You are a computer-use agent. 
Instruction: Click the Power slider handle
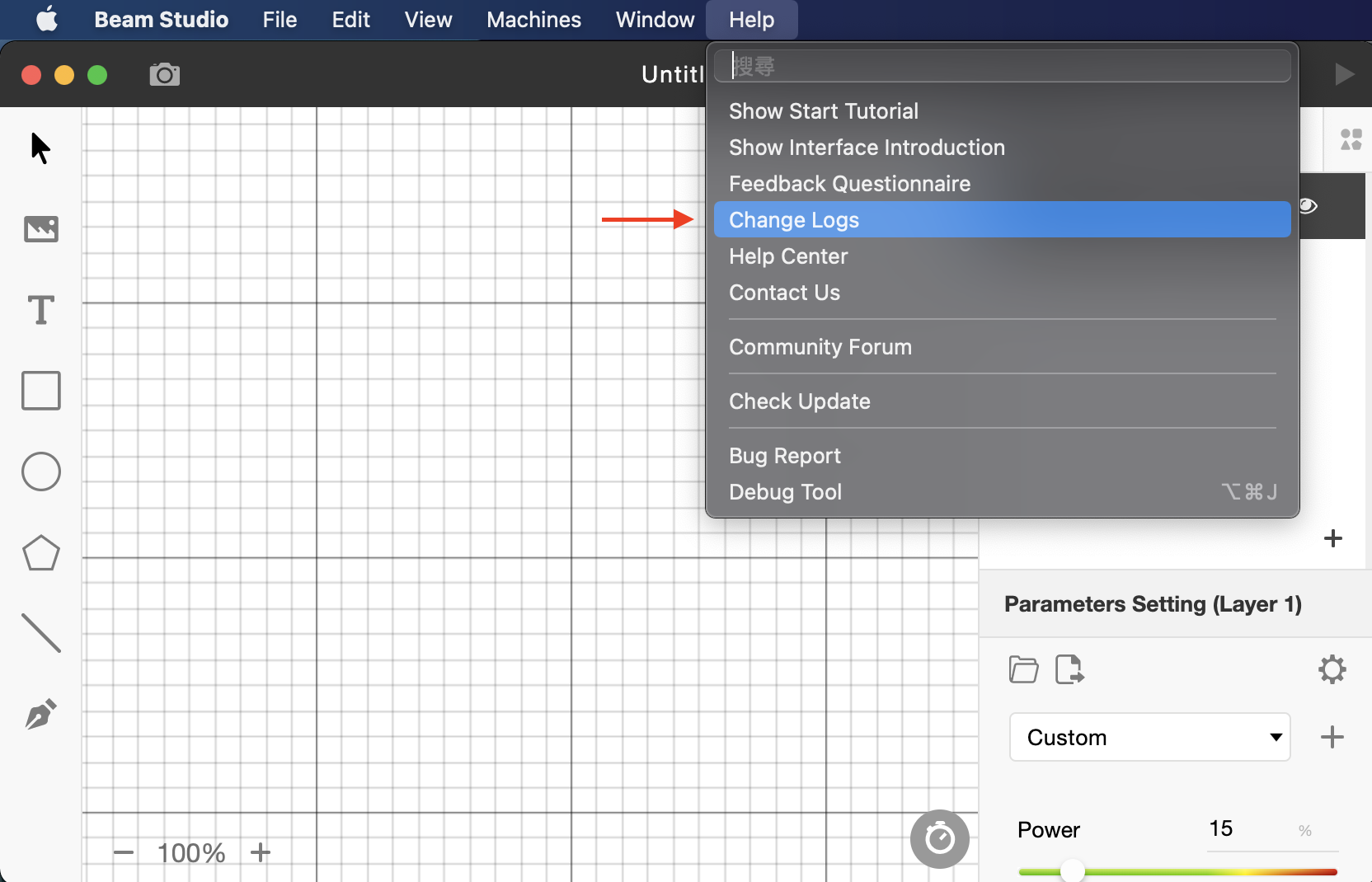click(1072, 870)
